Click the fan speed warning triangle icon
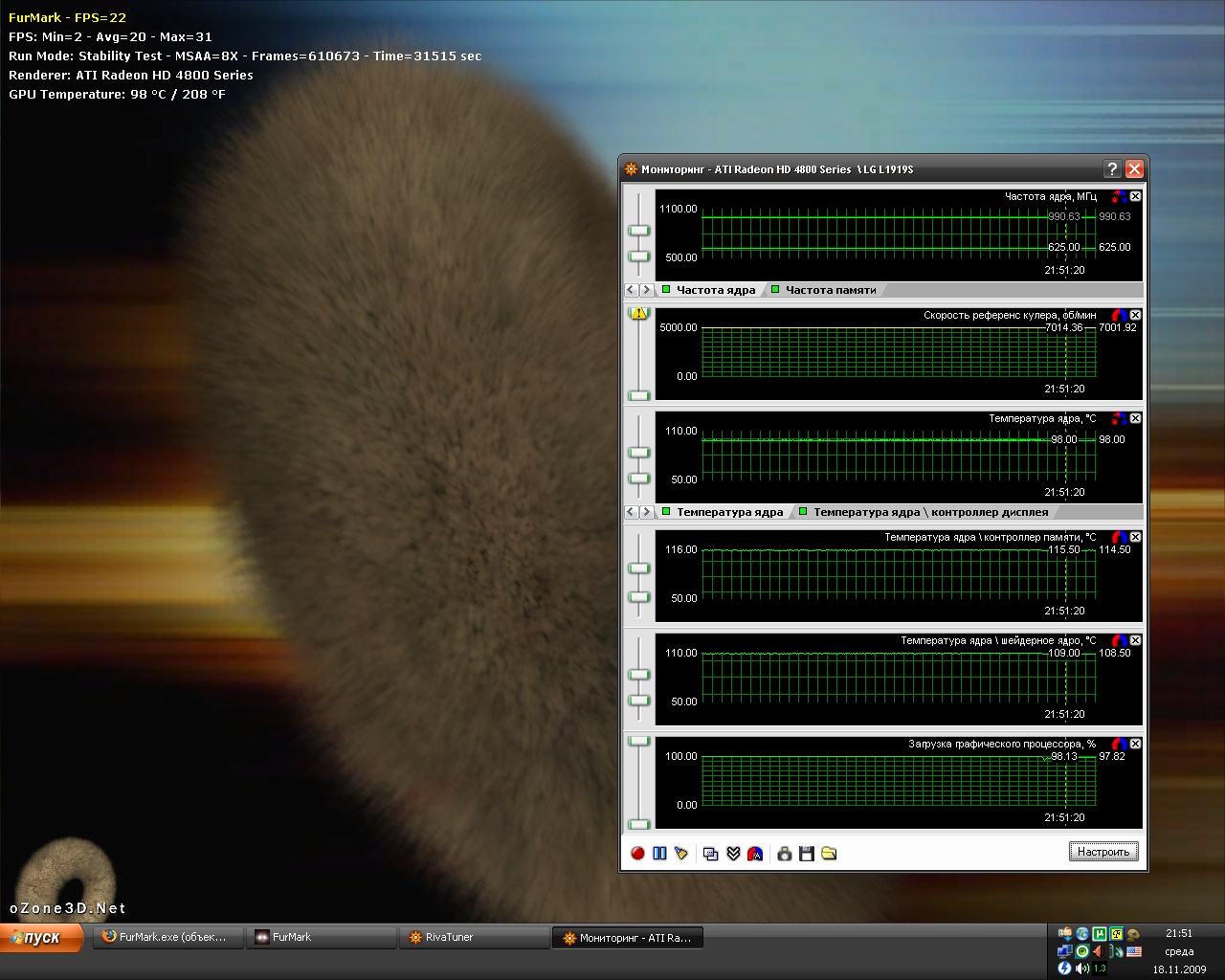This screenshot has width=1225, height=980. [x=638, y=313]
